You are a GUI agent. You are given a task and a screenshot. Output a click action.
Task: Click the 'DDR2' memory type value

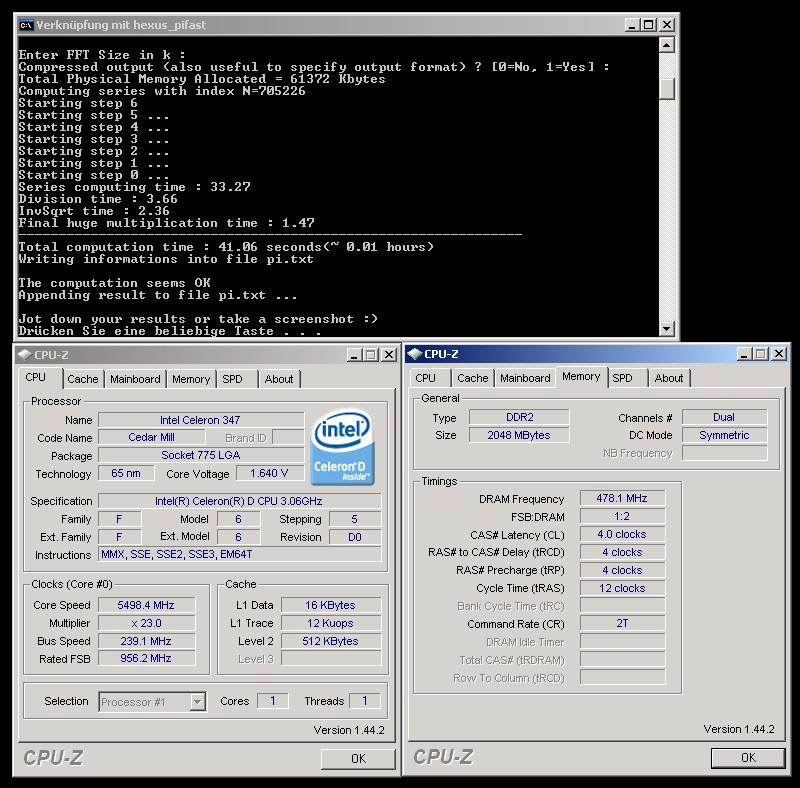pyautogui.click(x=519, y=417)
